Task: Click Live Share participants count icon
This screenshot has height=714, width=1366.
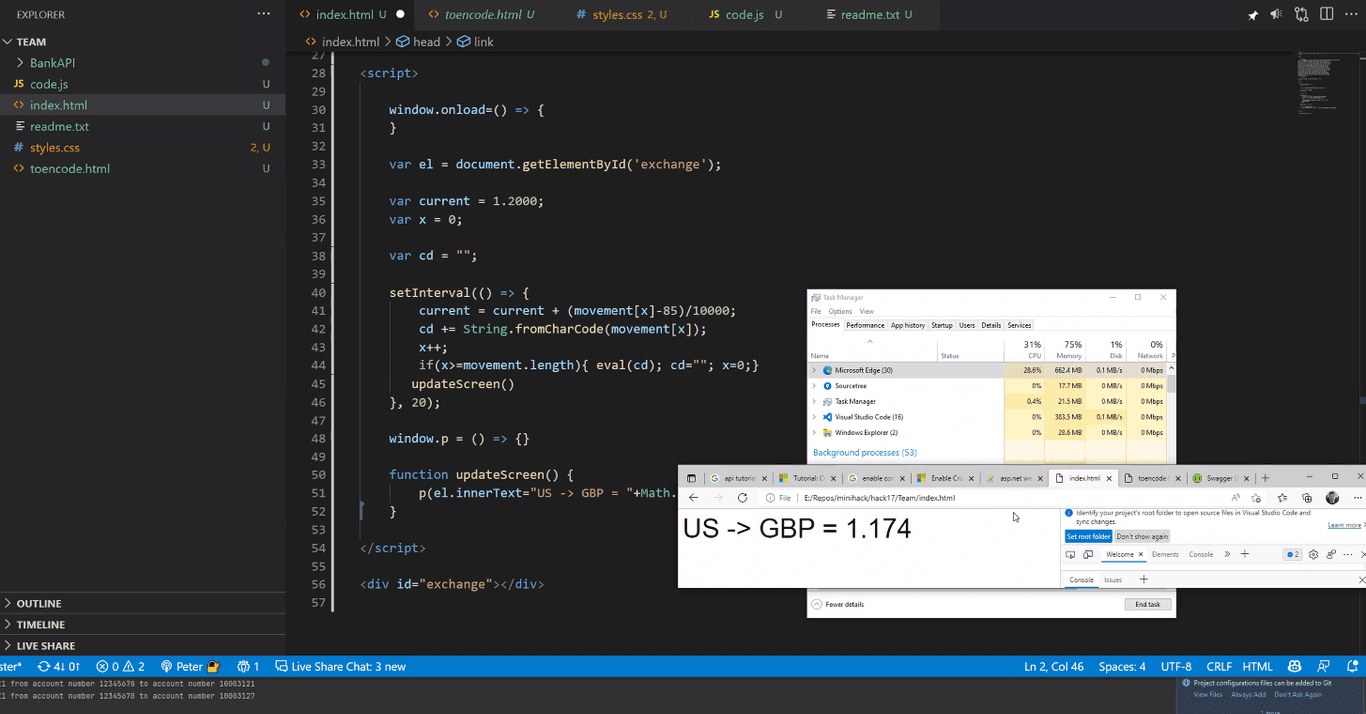Action: pyautogui.click(x=248, y=667)
